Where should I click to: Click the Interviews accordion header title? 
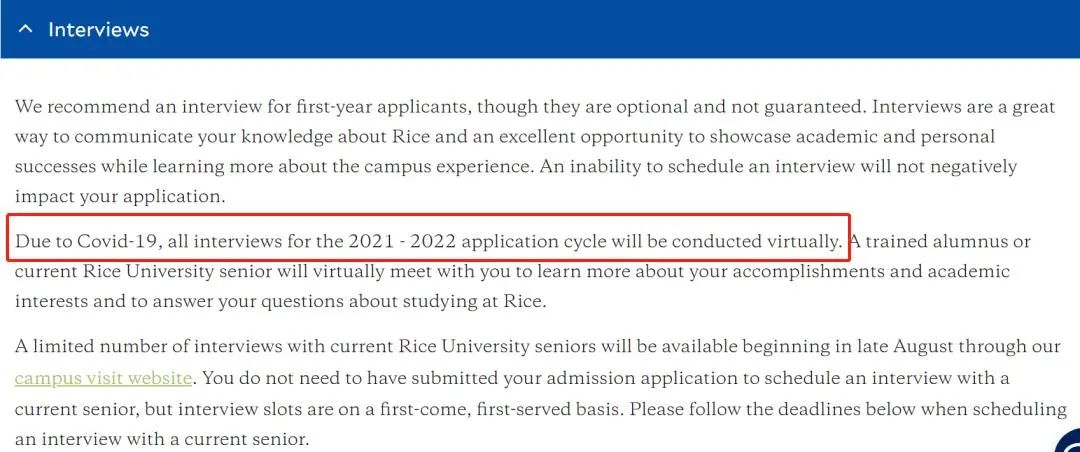(x=98, y=30)
